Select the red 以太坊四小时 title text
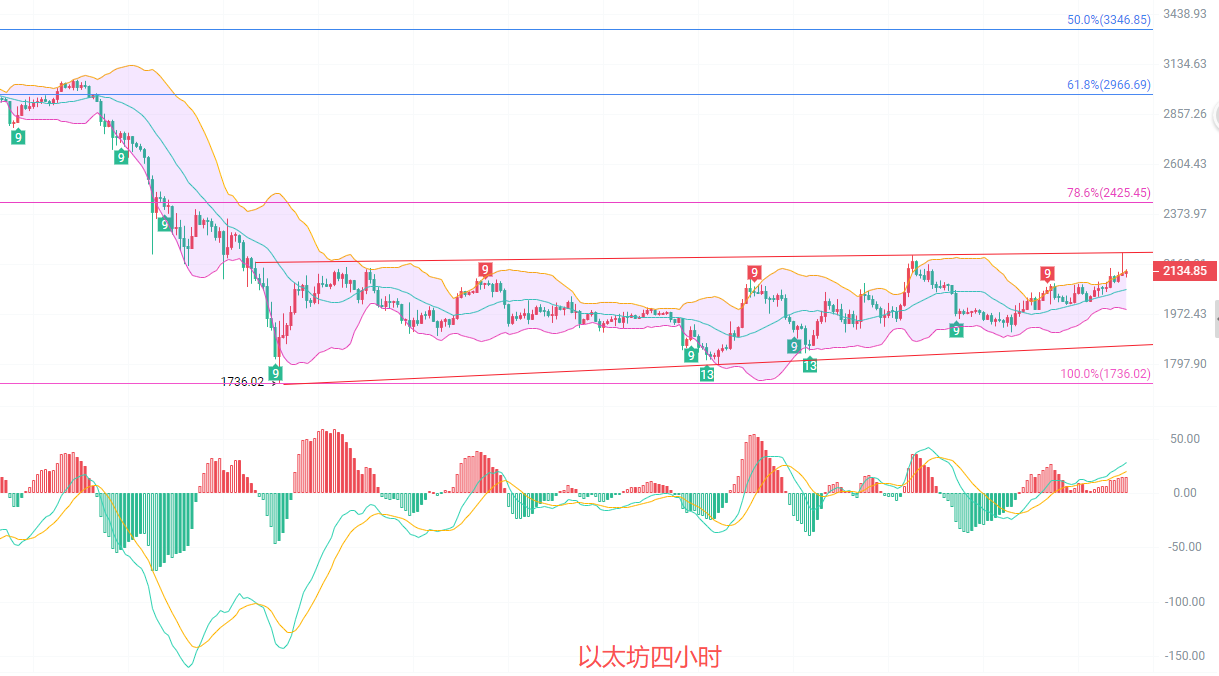Viewport: 1219px width, 676px height. (649, 657)
